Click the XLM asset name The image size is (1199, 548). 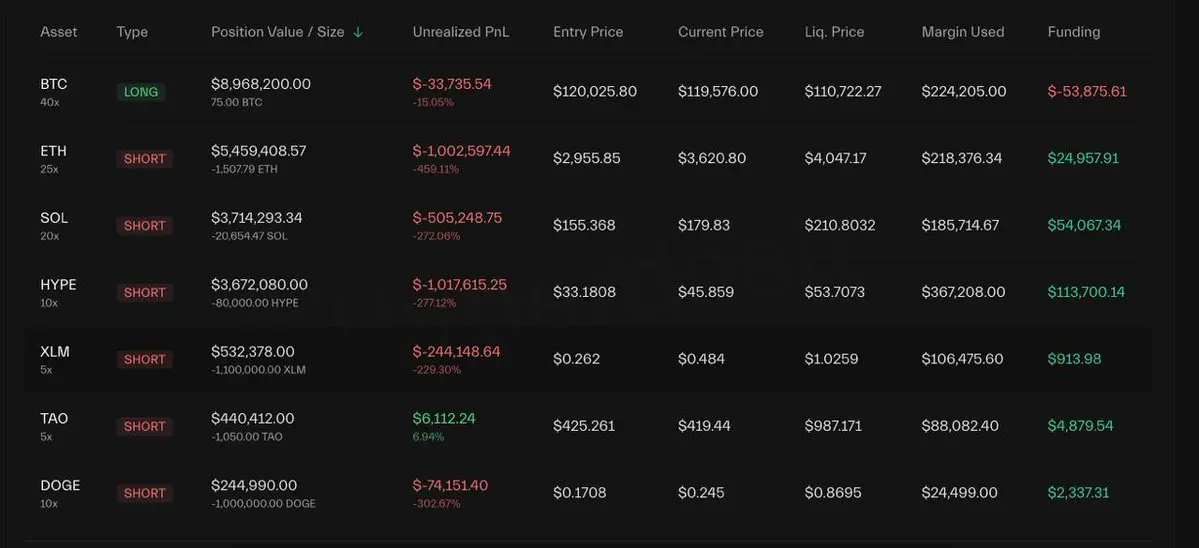click(55, 352)
